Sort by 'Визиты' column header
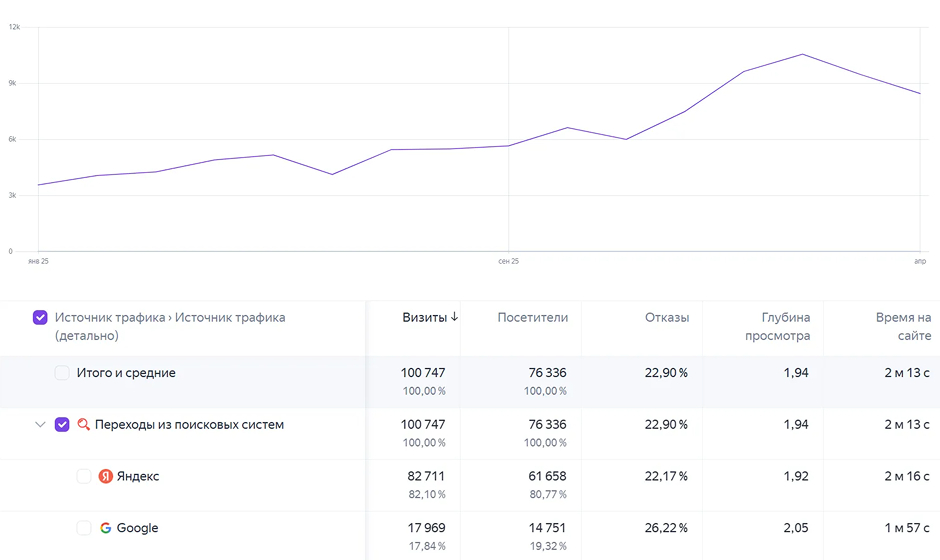This screenshot has width=940, height=560. click(424, 317)
